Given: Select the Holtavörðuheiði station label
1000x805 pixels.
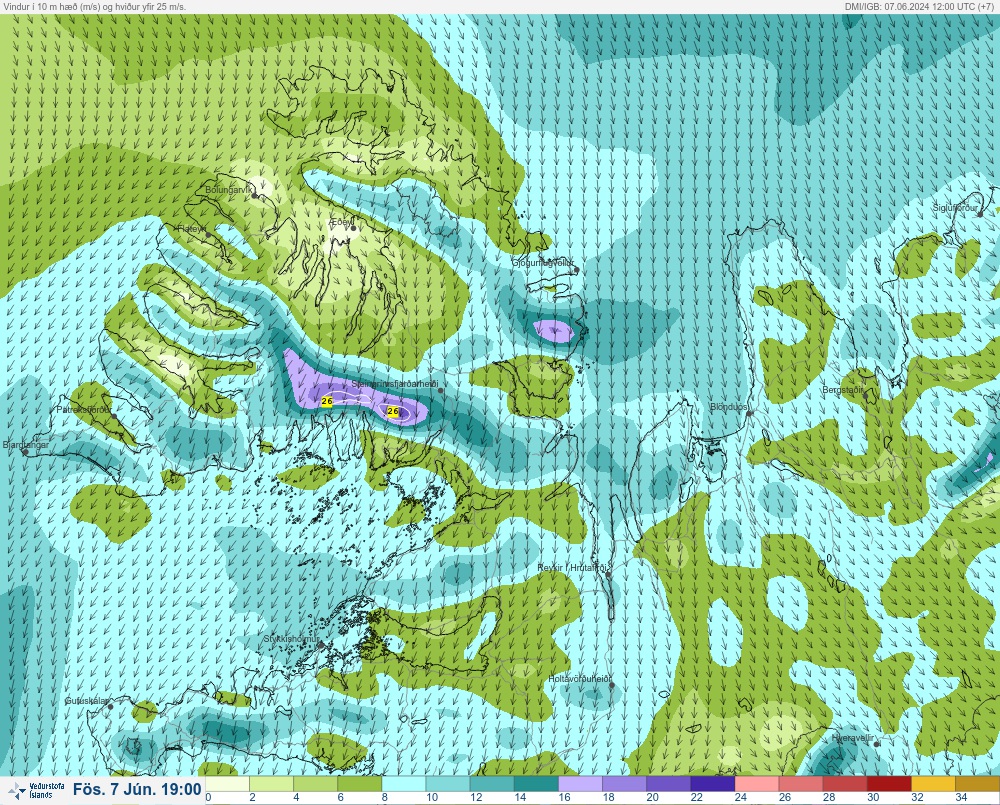Looking at the screenshot, I should tap(580, 679).
